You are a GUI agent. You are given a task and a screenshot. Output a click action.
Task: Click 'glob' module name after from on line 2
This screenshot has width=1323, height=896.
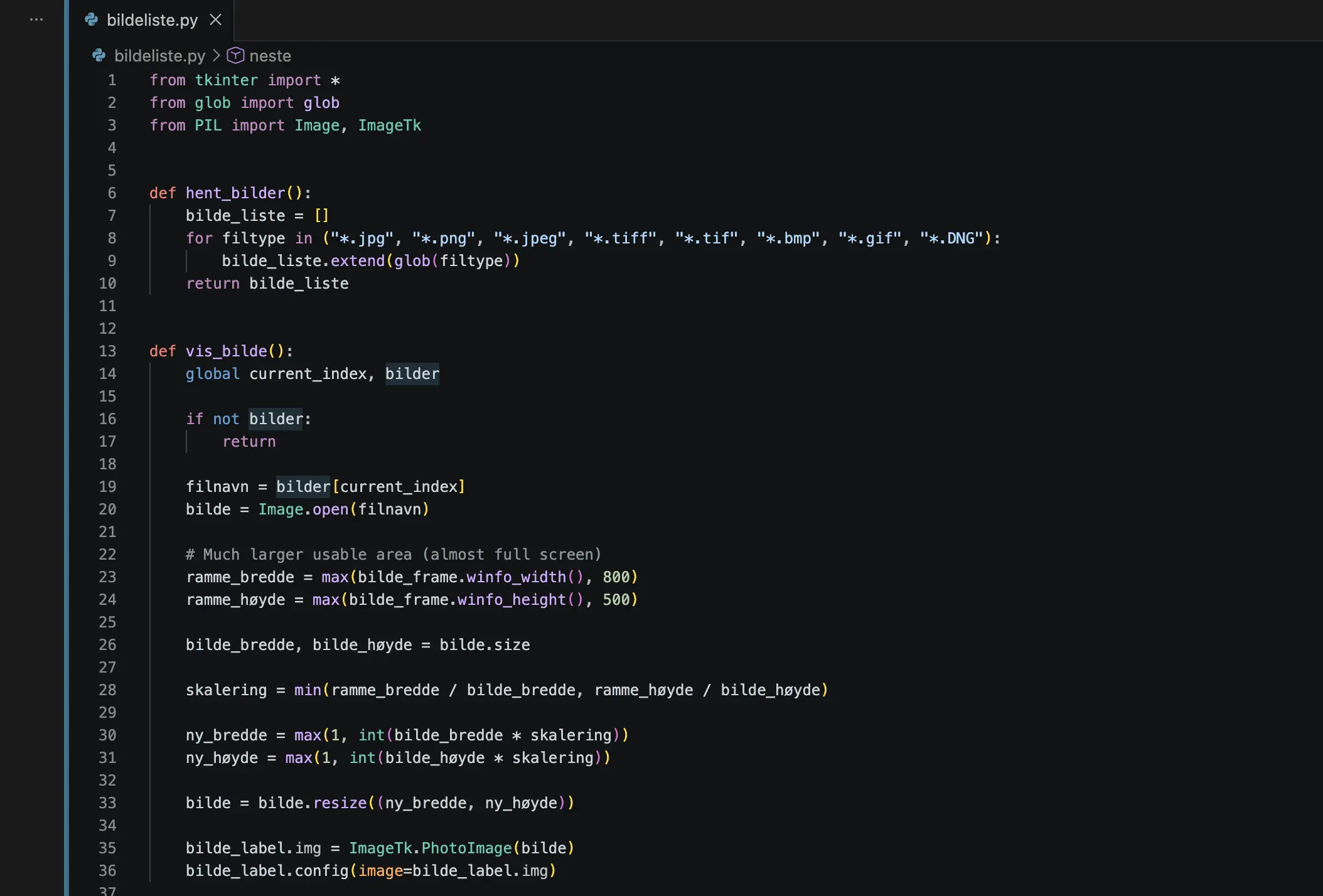click(x=213, y=103)
